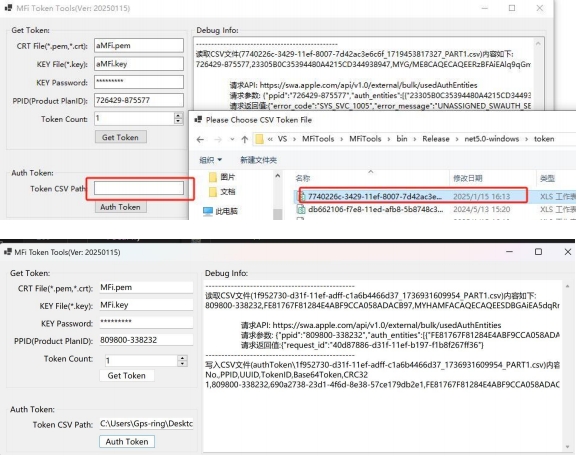This screenshot has height=455, width=576.
Task: Click KEY File field showing aMFi.key
Action: (139, 64)
